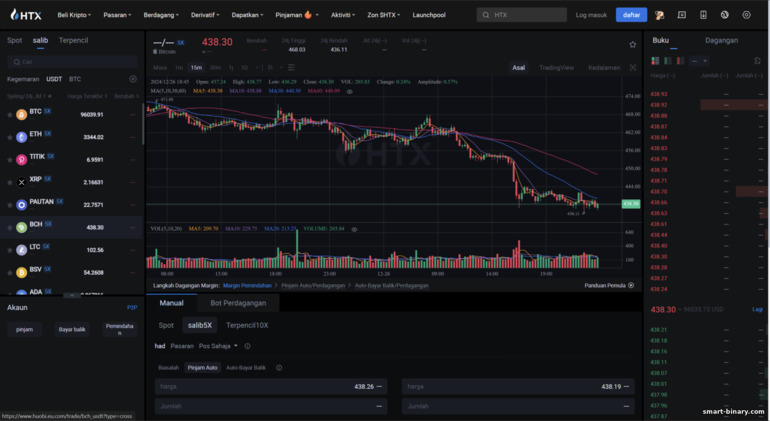
Task: Click buy-side harga field showing 438.26
Action: [x=271, y=387]
